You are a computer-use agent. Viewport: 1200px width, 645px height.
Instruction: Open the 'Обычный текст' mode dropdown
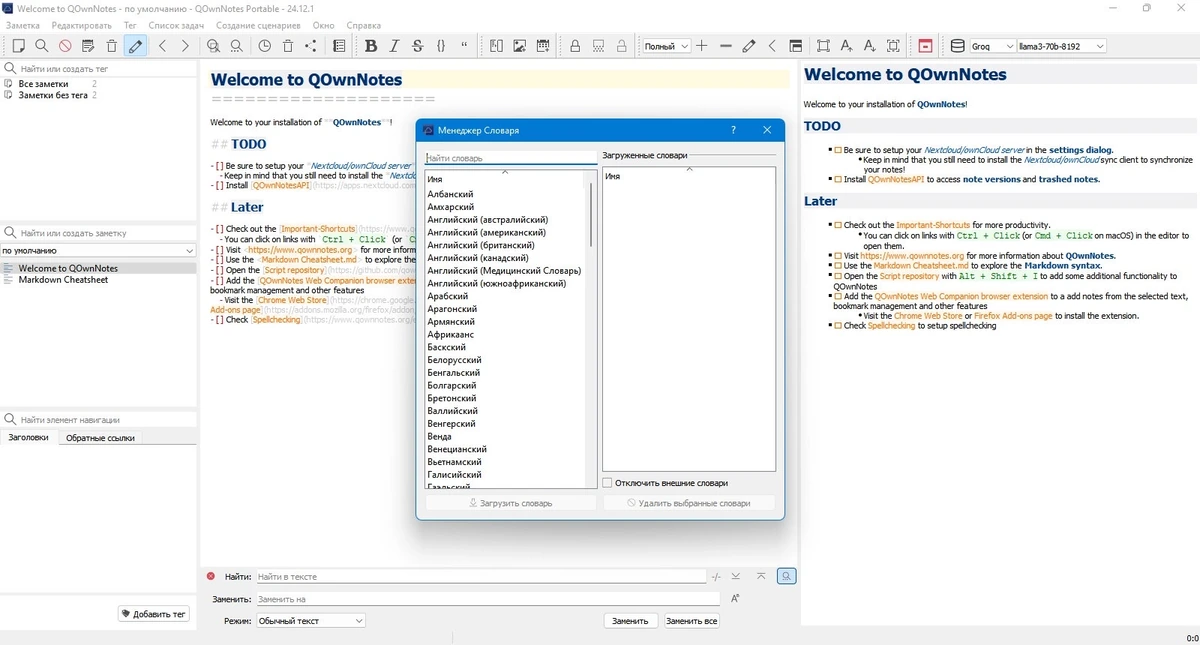pos(310,621)
